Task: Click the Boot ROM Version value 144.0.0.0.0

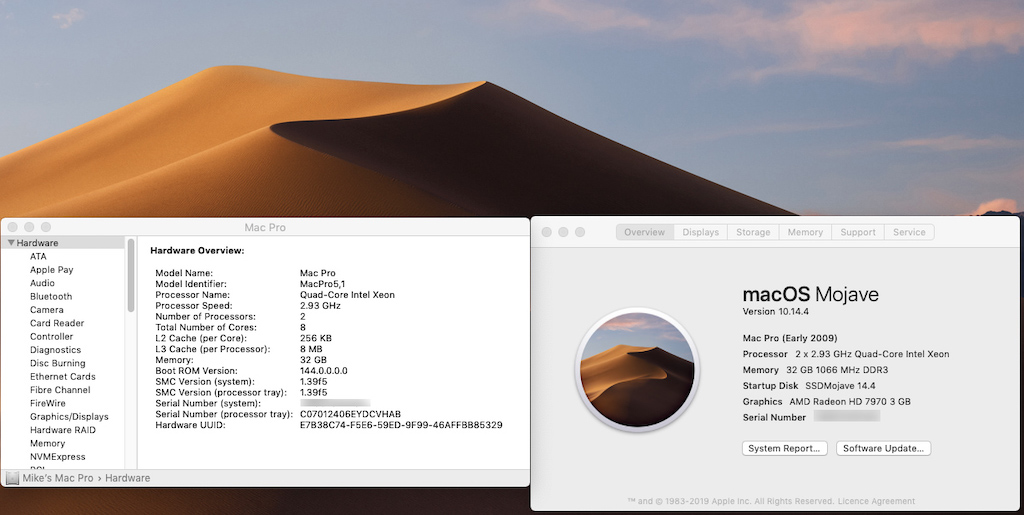Action: point(324,371)
